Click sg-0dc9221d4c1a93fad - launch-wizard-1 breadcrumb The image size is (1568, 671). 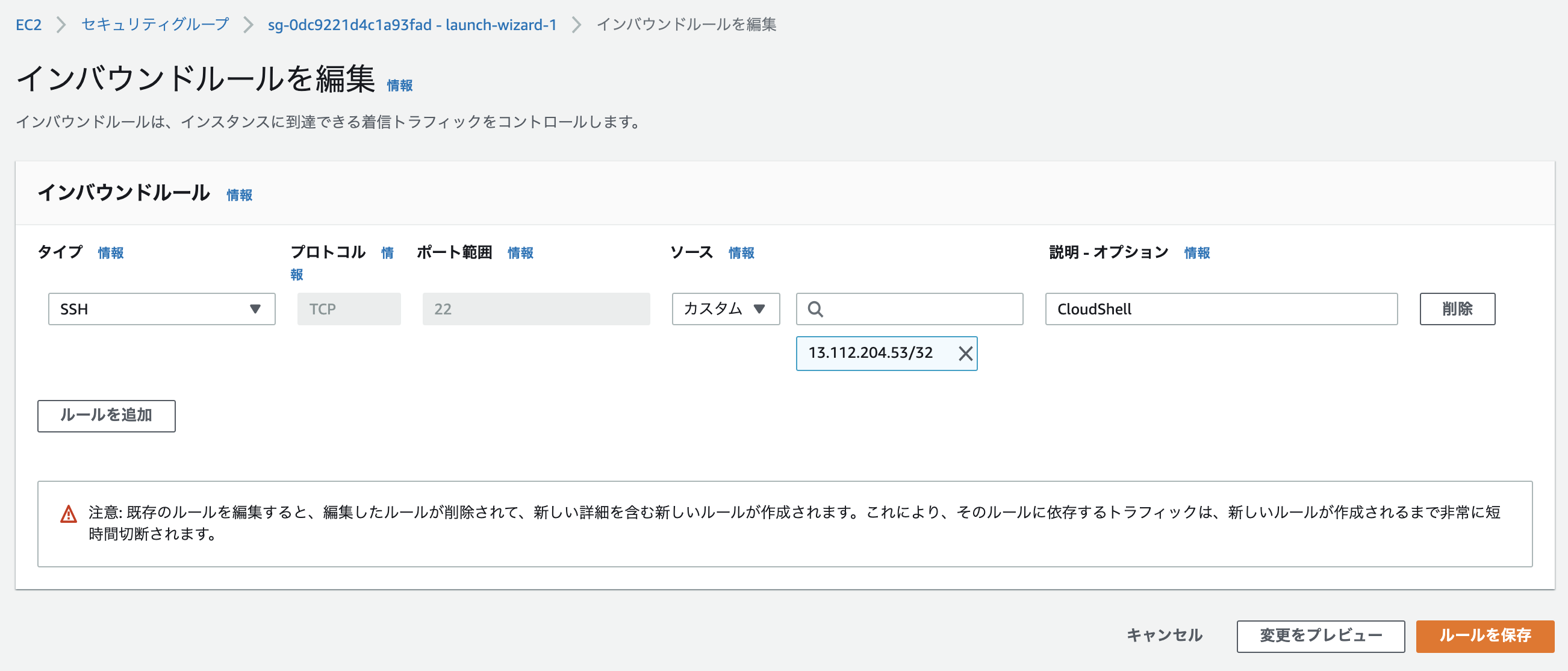pos(411,25)
